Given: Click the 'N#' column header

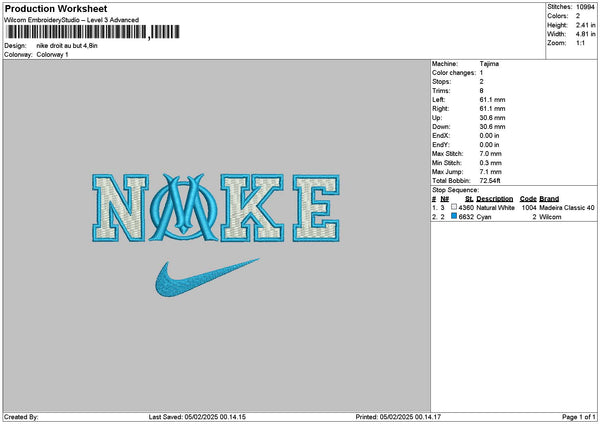Looking at the screenshot, I should [x=444, y=199].
